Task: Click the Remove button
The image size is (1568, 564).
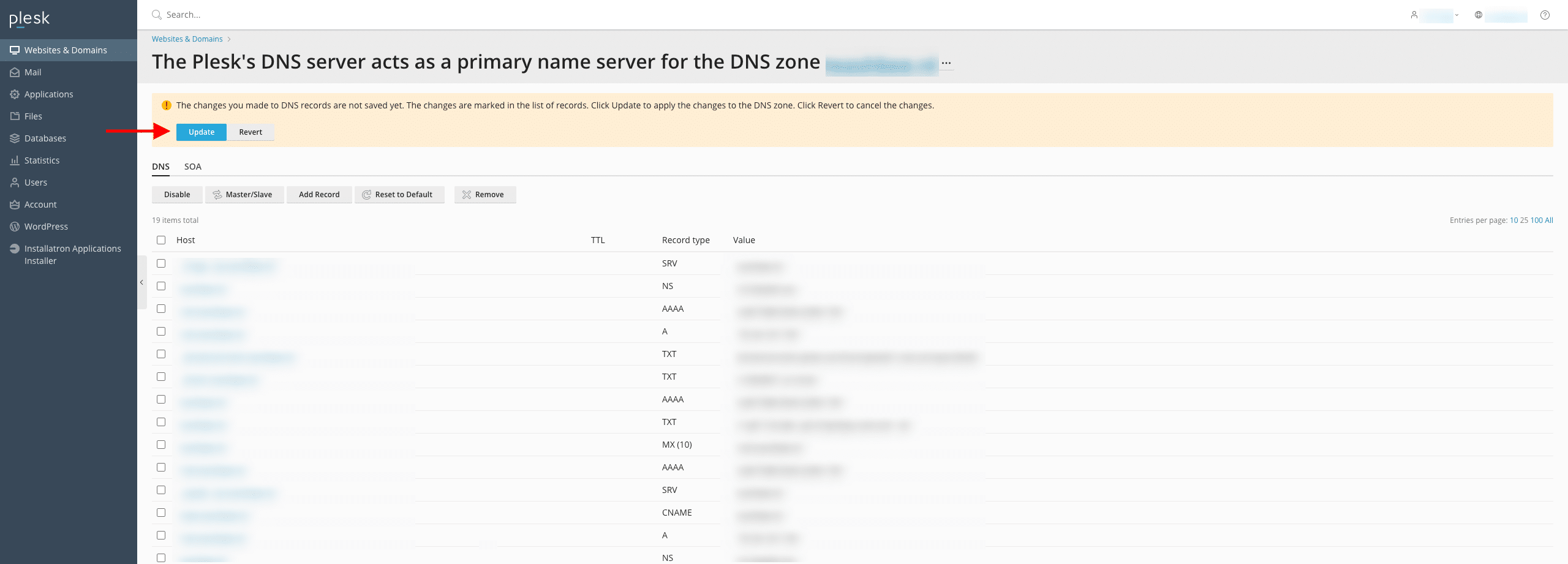Action: (485, 195)
